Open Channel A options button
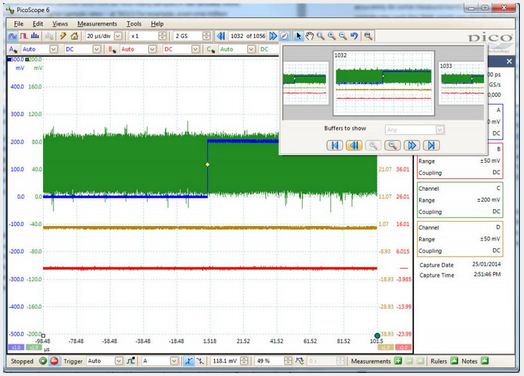 13,49
